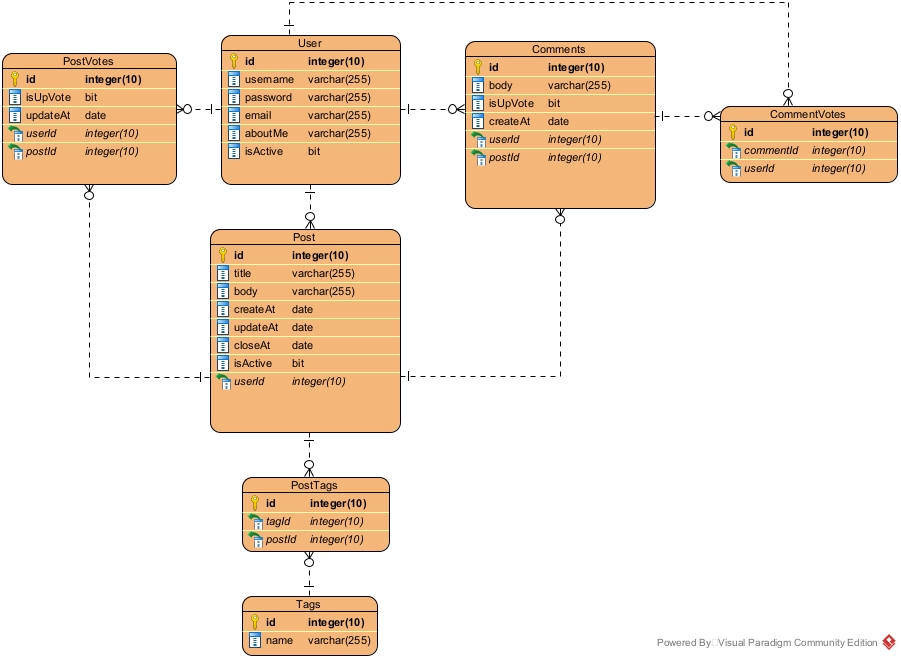This screenshot has width=901, height=659.
Task: Click the varchar(255) type of the Tags name column
Action: [339, 640]
